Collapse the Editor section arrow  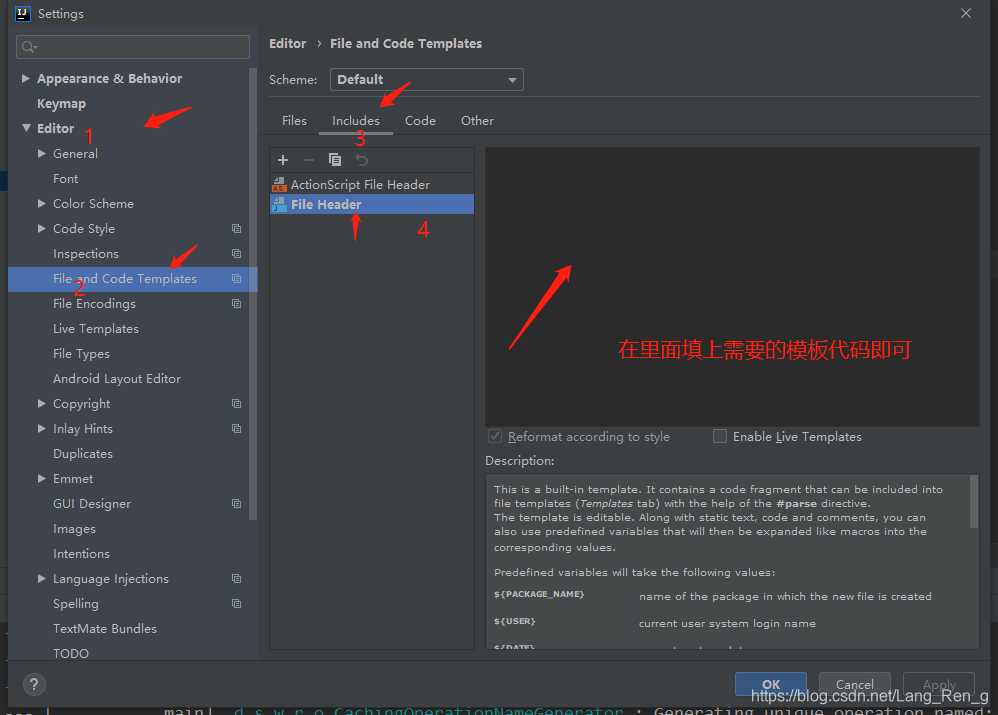(26, 128)
